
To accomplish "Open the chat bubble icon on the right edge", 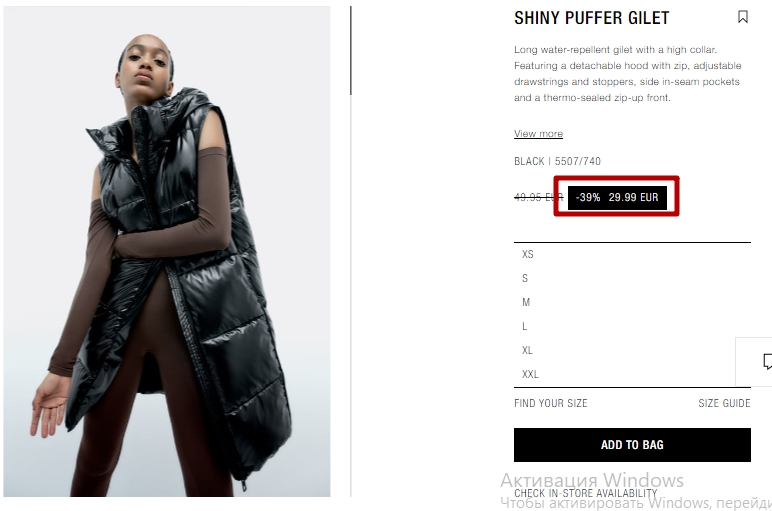I will 767,361.
